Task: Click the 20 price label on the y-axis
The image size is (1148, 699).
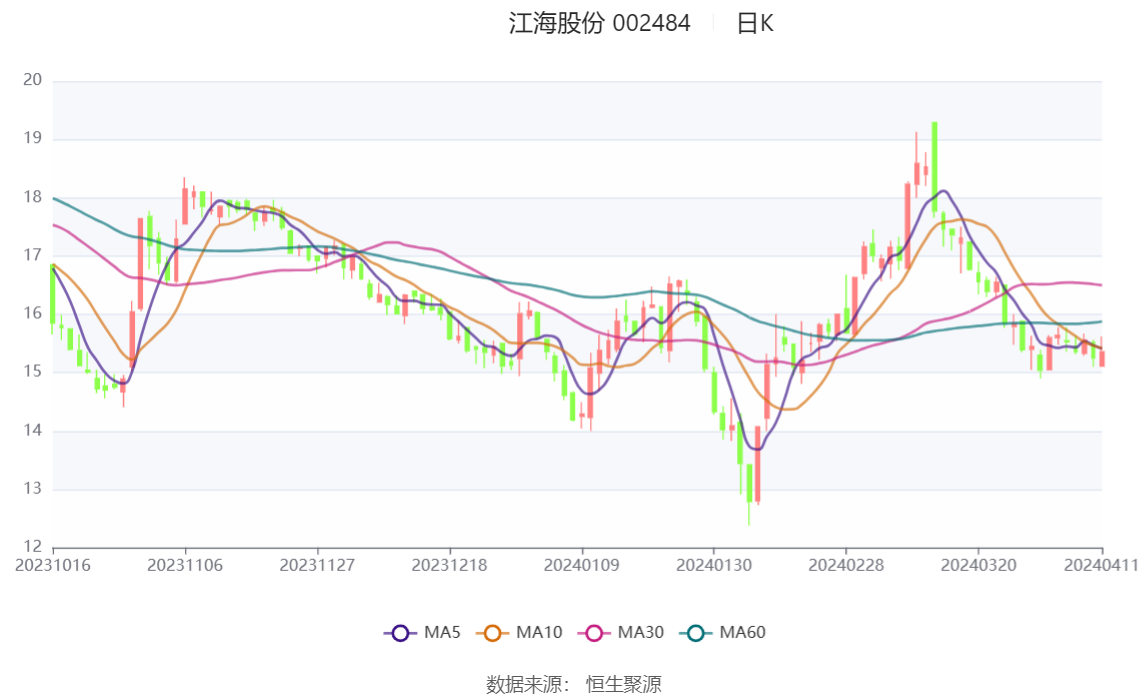Action: (31, 81)
